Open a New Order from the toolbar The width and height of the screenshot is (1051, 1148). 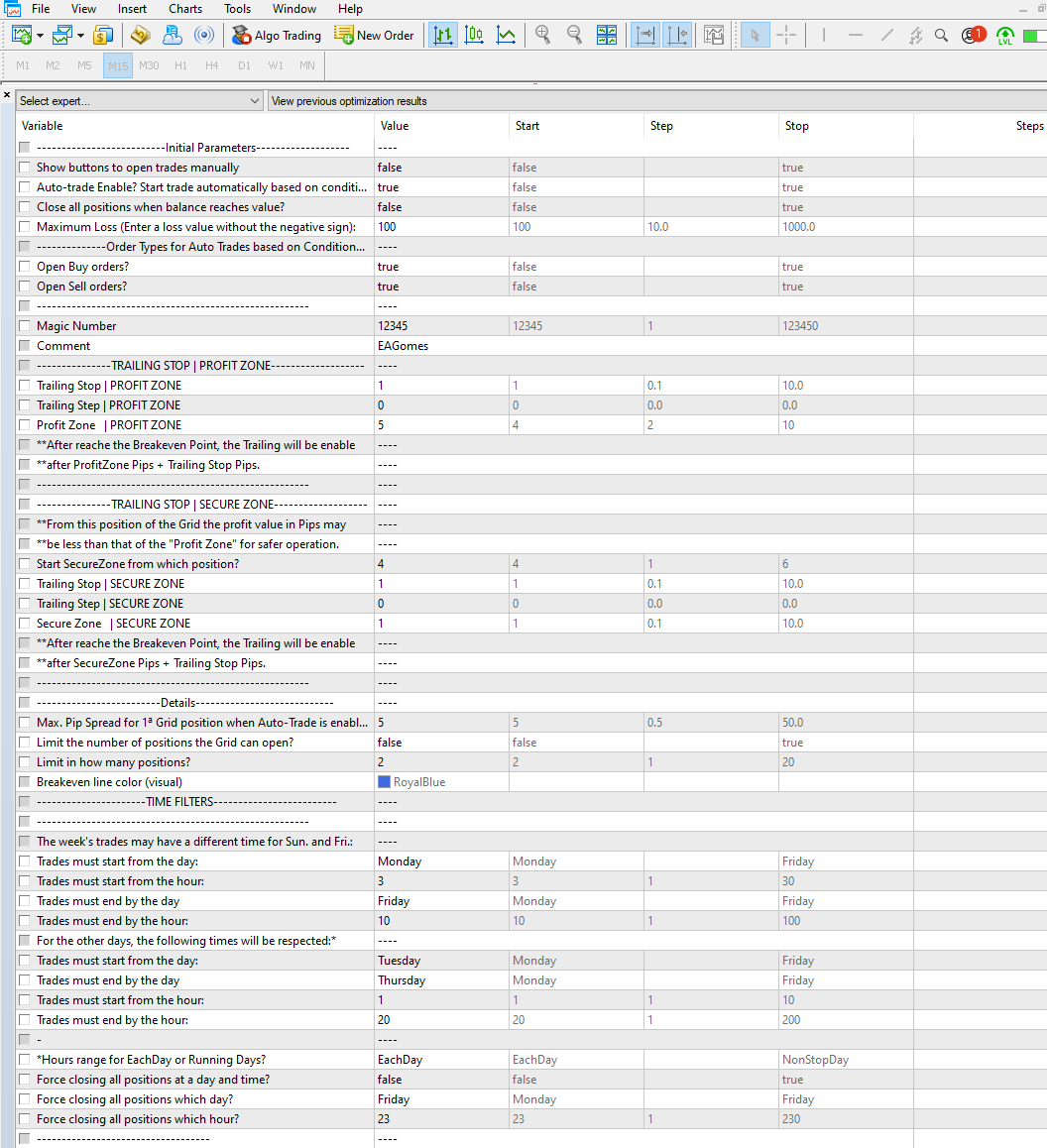click(x=374, y=35)
